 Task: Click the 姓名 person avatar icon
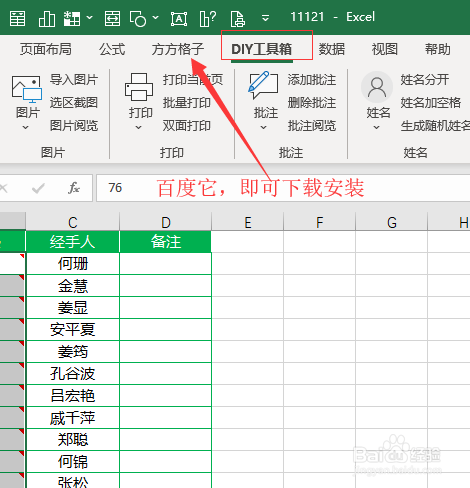coord(377,87)
